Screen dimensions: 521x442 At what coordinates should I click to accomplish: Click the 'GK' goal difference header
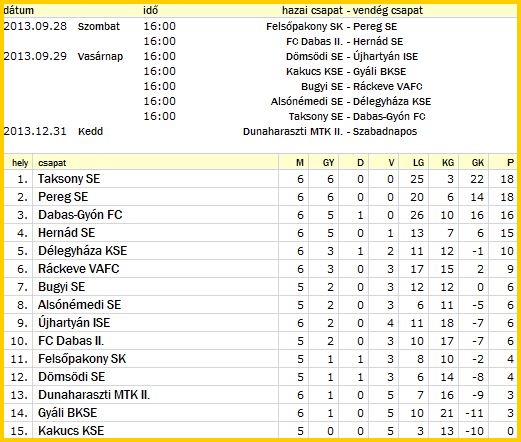478,163
